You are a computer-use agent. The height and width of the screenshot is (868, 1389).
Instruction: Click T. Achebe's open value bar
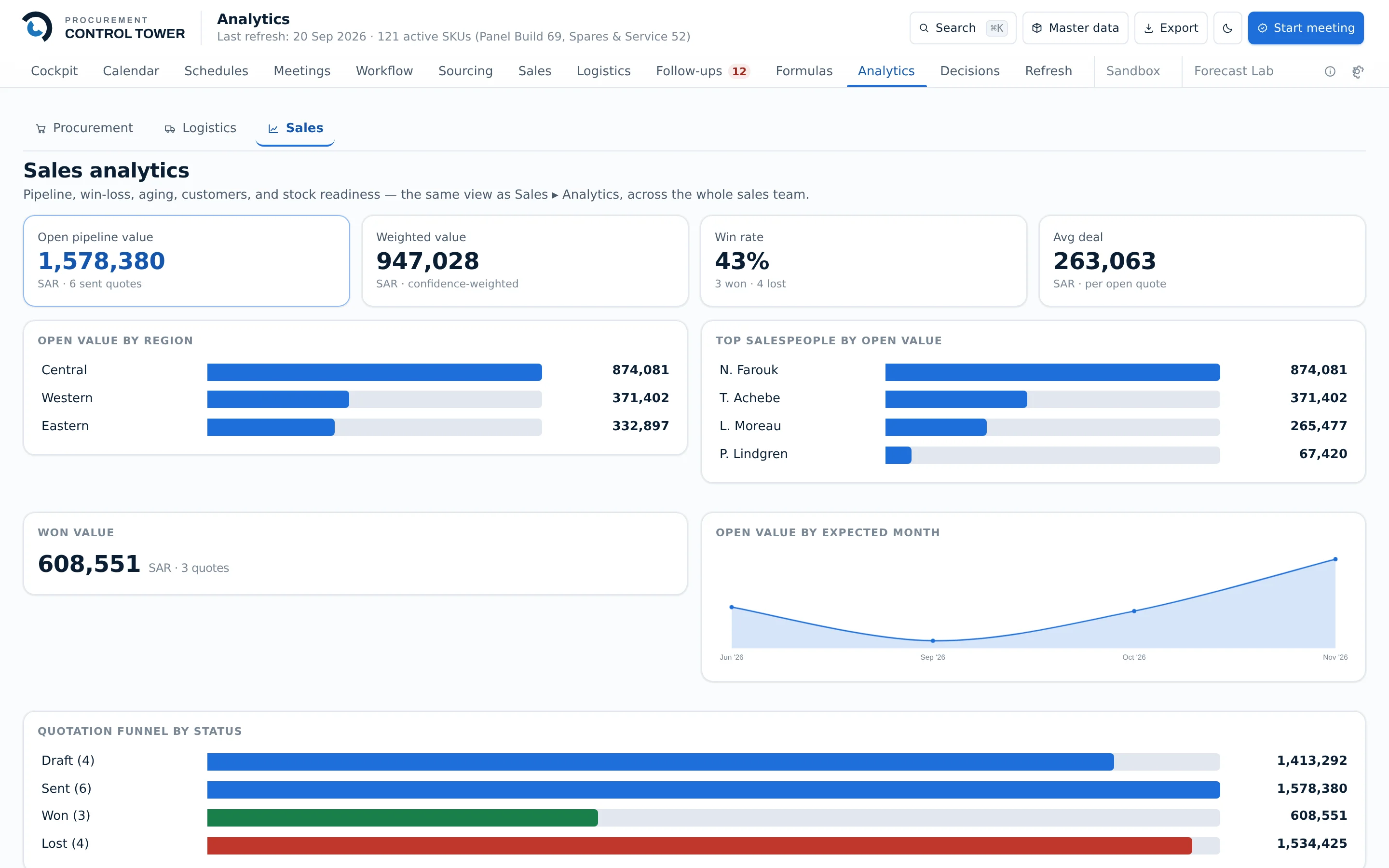[x=955, y=400]
